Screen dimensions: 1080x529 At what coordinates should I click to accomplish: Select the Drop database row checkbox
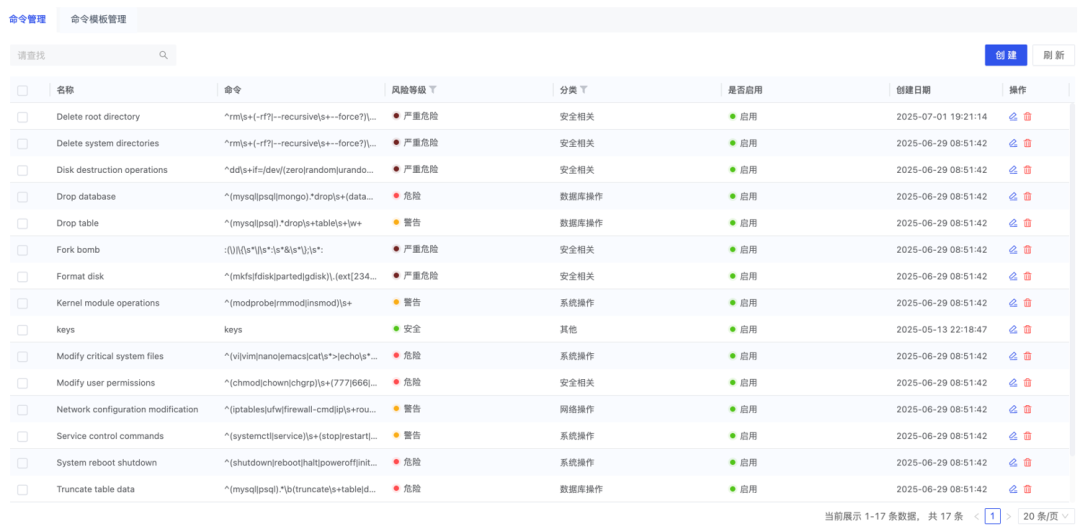(23, 197)
